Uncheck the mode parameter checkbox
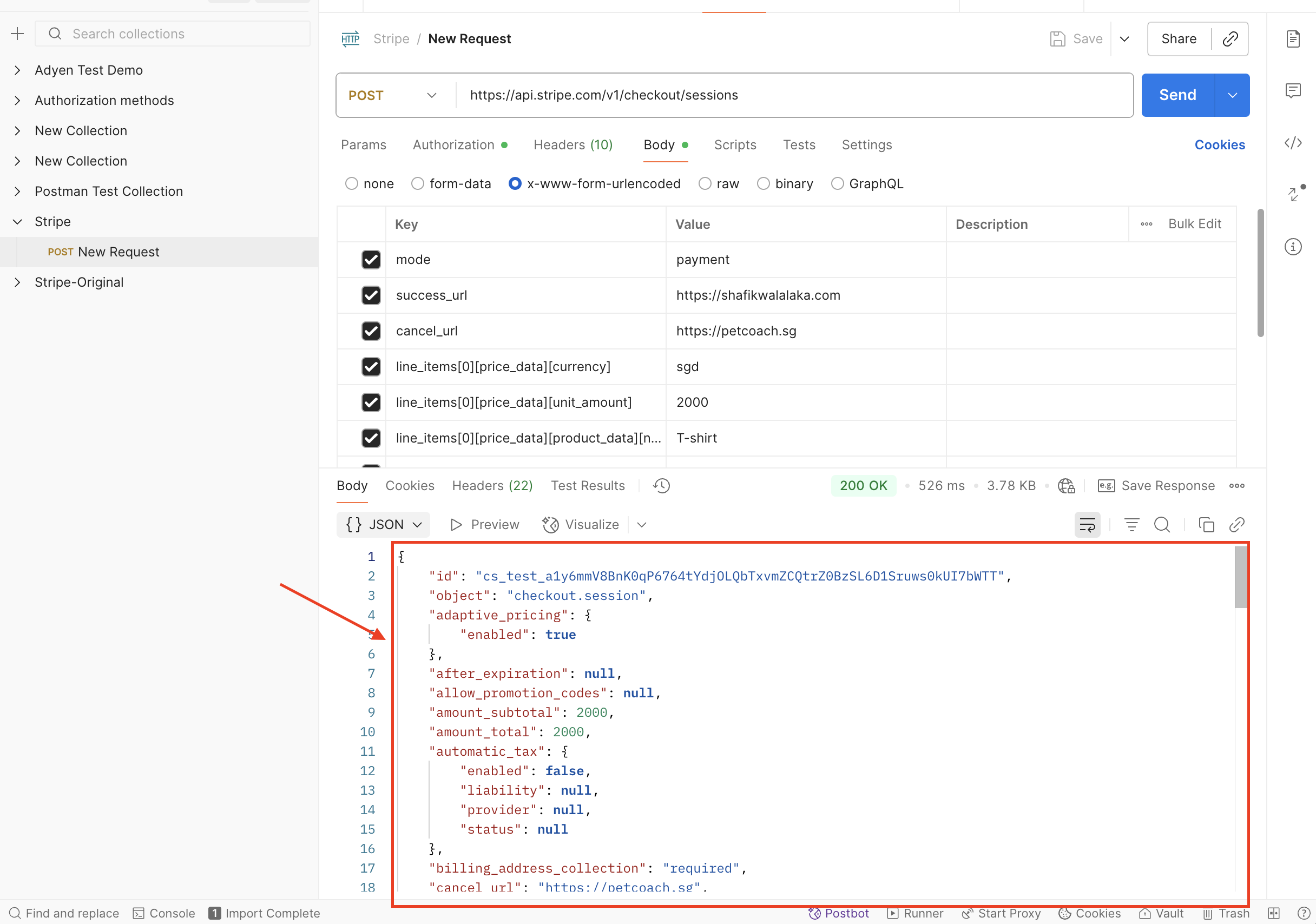Image resolution: width=1316 pixels, height=924 pixels. coord(371,260)
